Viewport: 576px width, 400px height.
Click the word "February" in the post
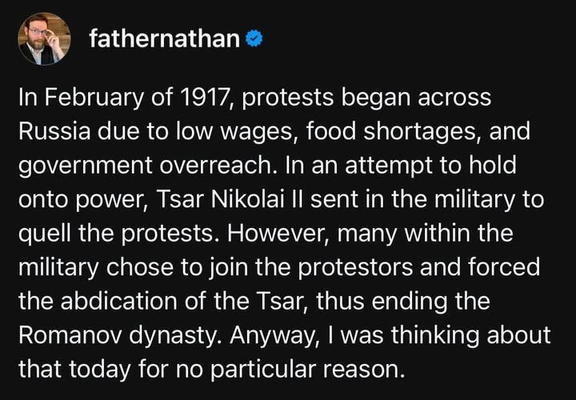tap(95, 99)
